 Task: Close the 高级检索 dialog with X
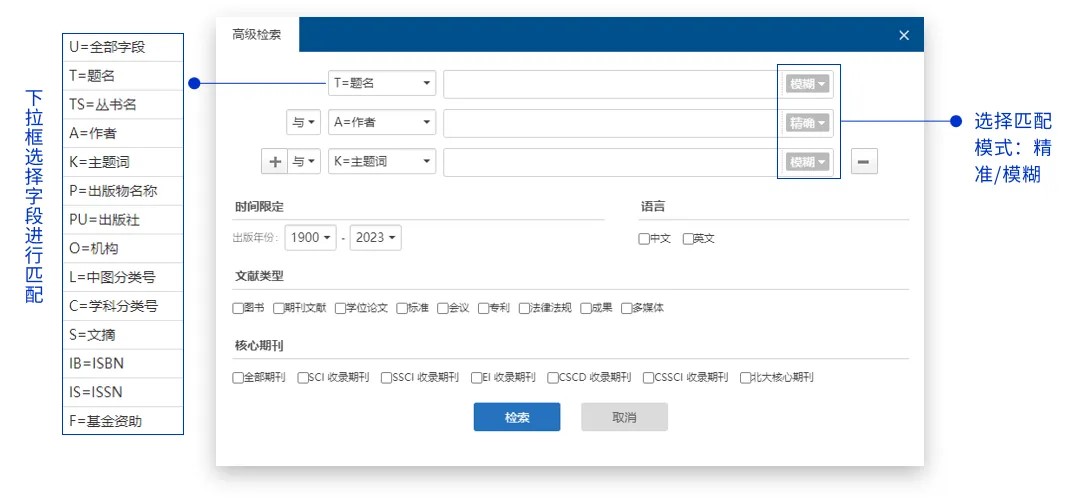pos(904,35)
